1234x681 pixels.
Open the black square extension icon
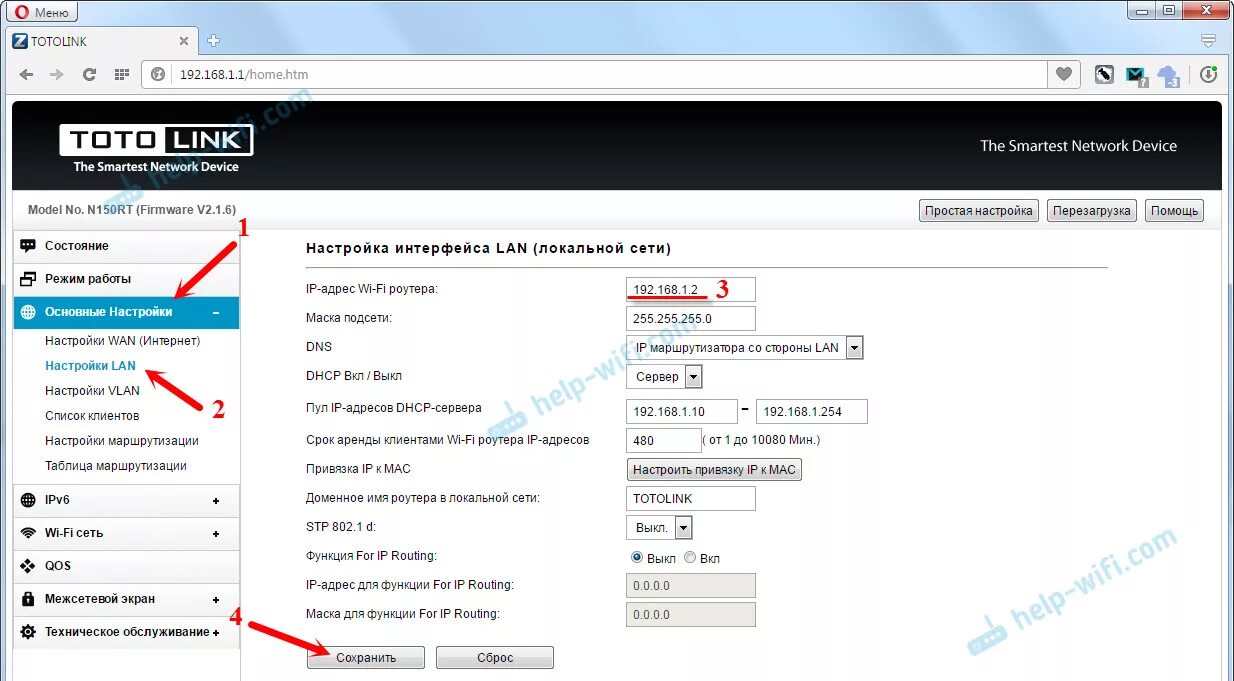click(1104, 74)
